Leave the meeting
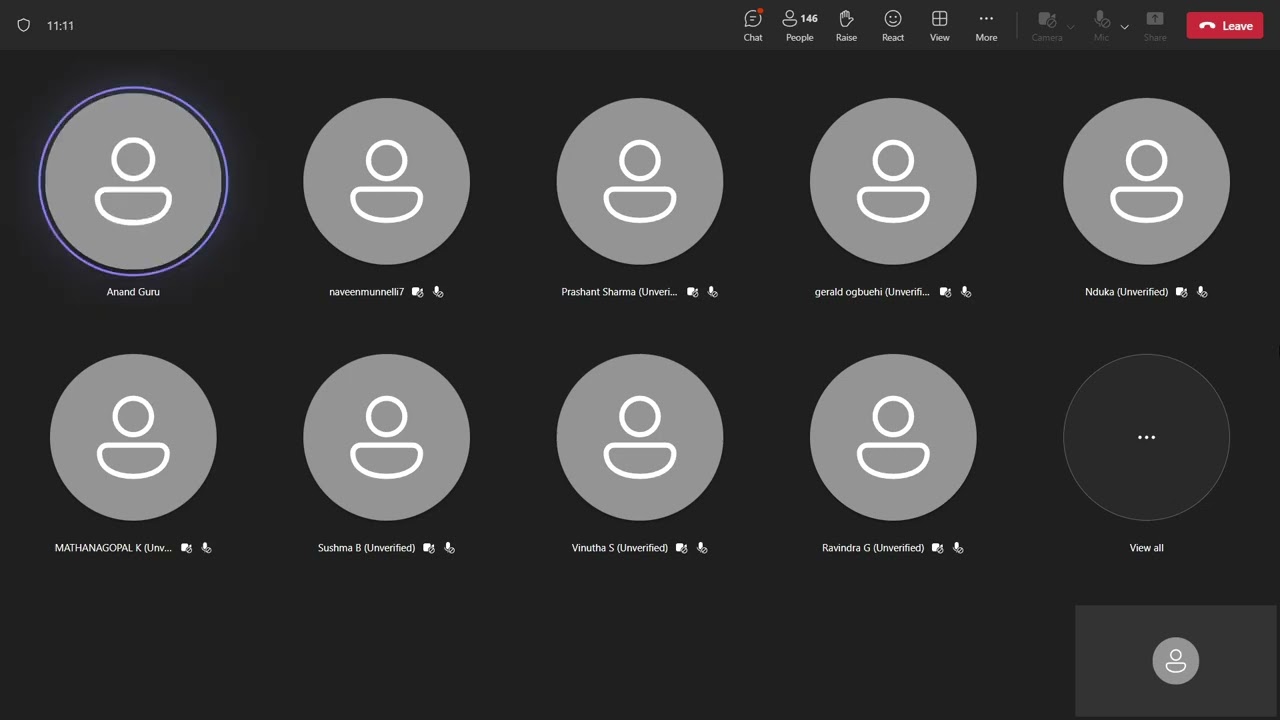The image size is (1280, 720). [1225, 26]
